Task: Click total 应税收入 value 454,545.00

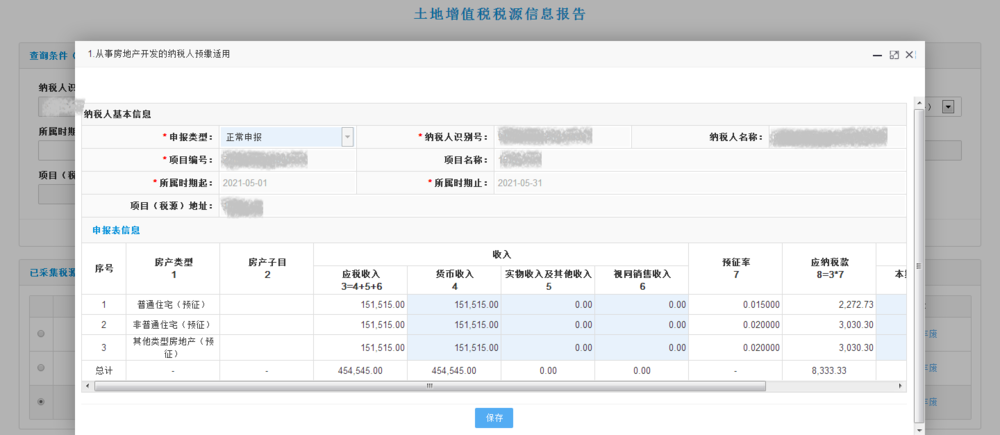Action: click(360, 371)
